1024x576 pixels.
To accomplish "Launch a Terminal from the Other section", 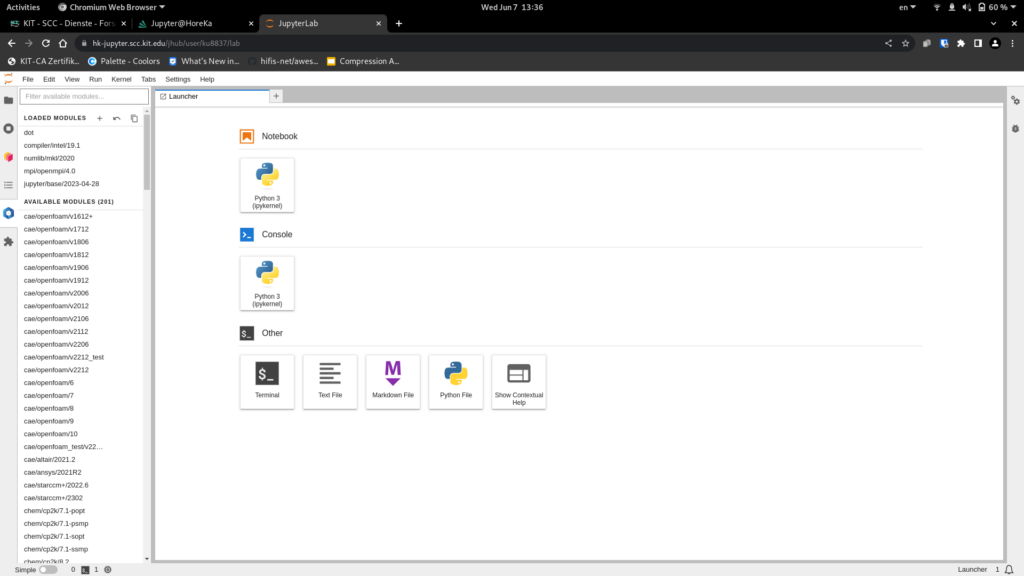I will (x=267, y=381).
